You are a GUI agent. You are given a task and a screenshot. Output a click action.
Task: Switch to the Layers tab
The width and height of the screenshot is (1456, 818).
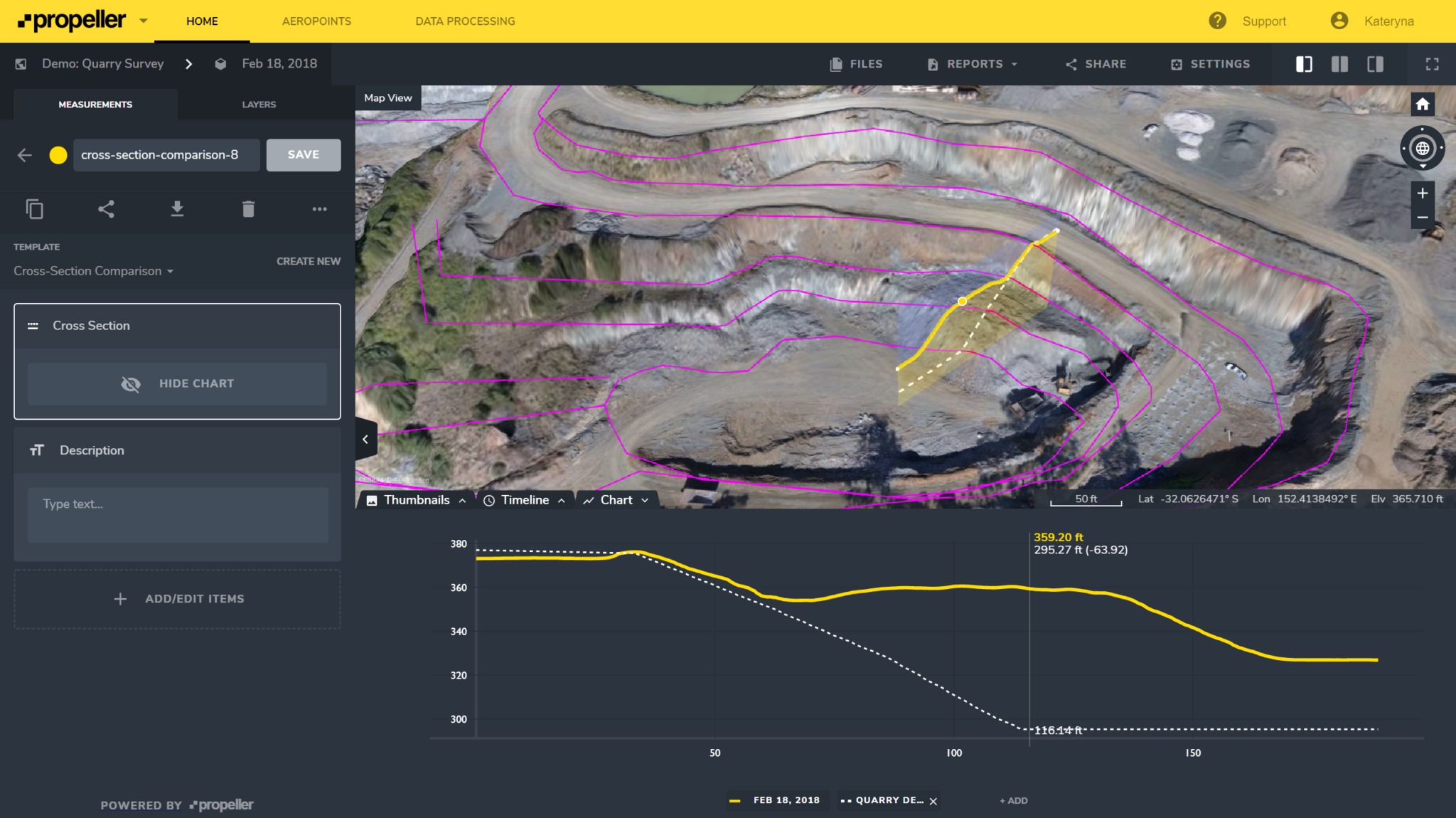[x=258, y=105]
